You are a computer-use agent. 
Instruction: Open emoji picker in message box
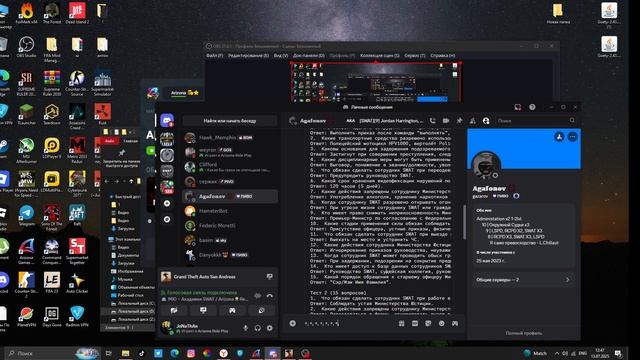pyautogui.click(x=442, y=323)
